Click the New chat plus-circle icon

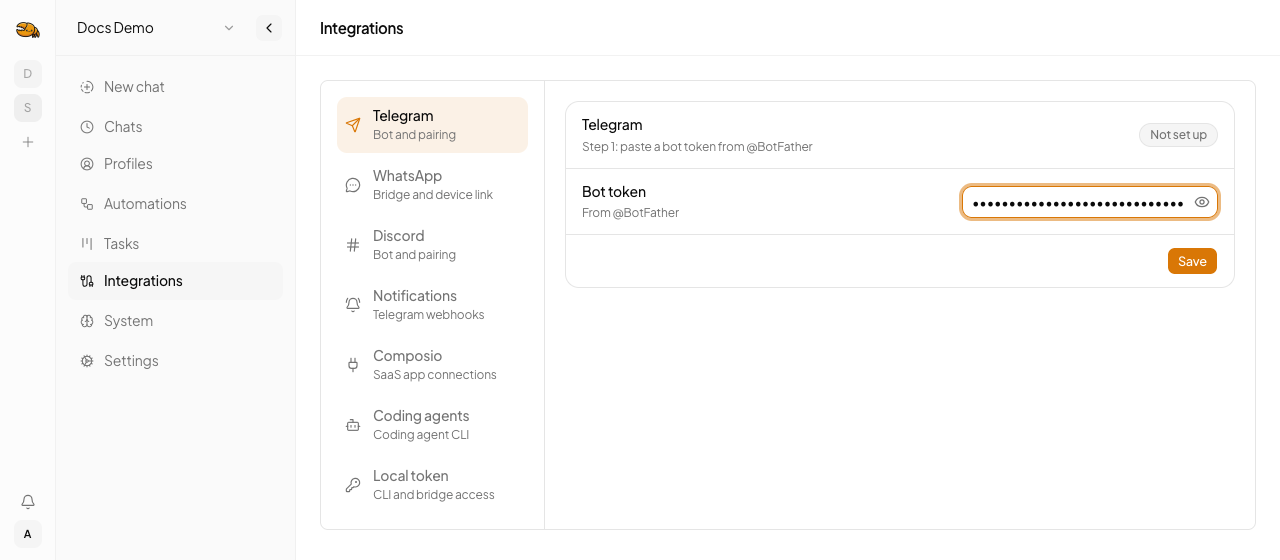point(87,87)
